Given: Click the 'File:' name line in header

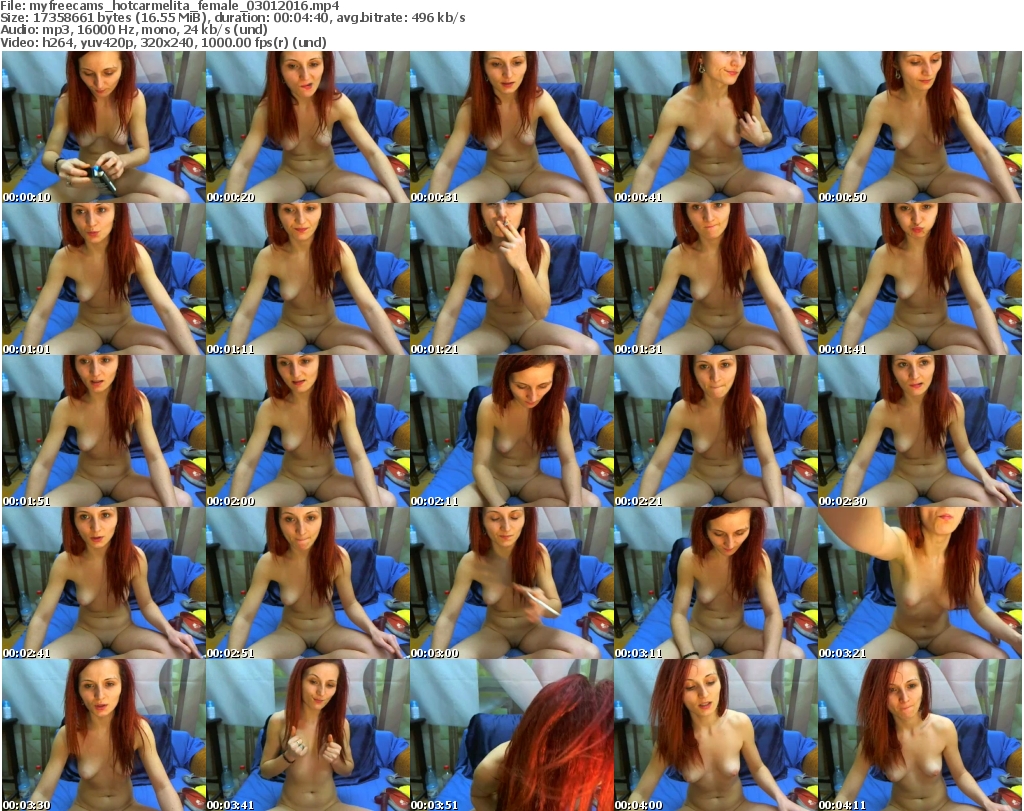Looking at the screenshot, I should [x=170, y=6].
